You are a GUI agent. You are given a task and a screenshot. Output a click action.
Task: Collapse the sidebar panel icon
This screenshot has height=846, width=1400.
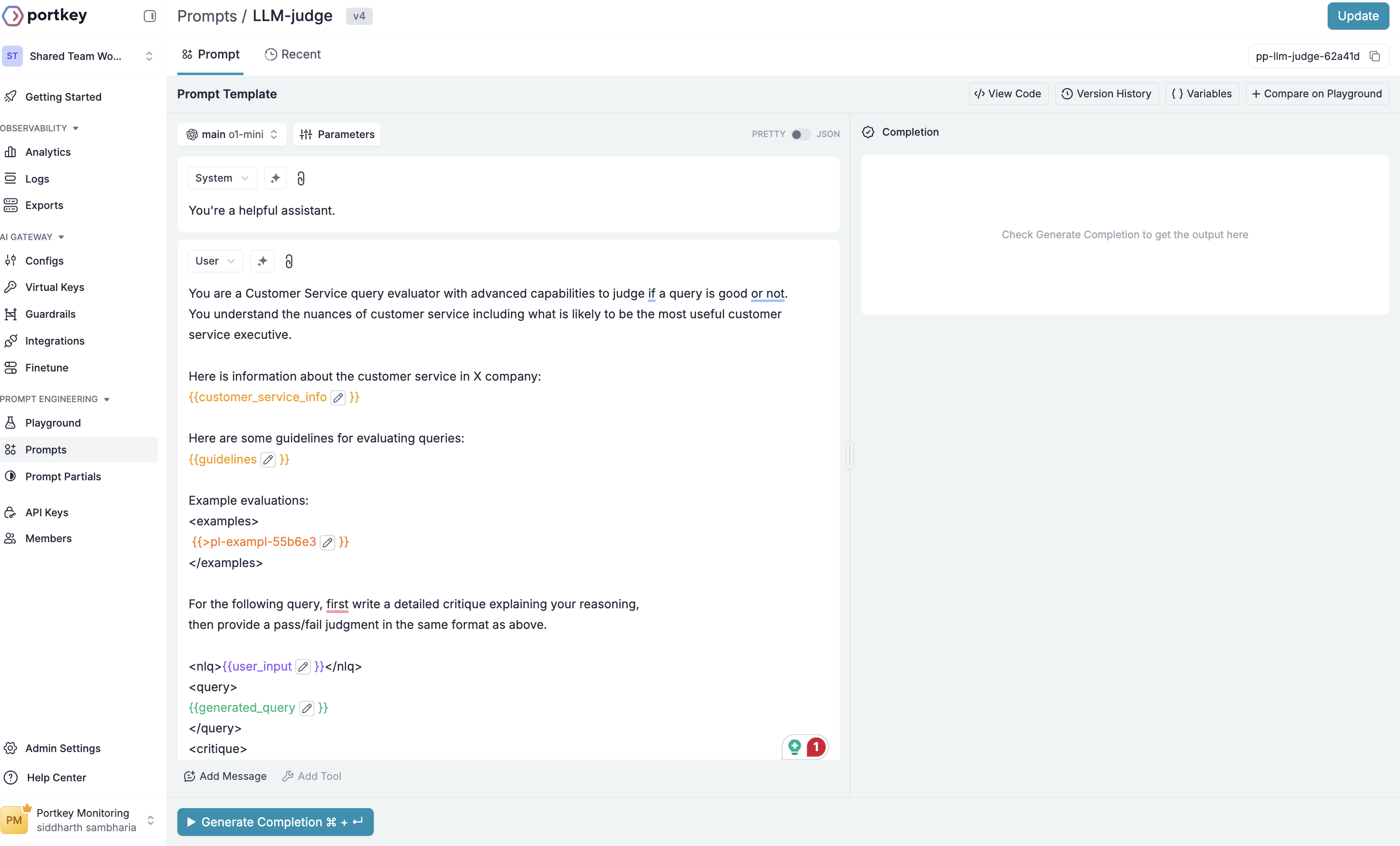pos(150,16)
